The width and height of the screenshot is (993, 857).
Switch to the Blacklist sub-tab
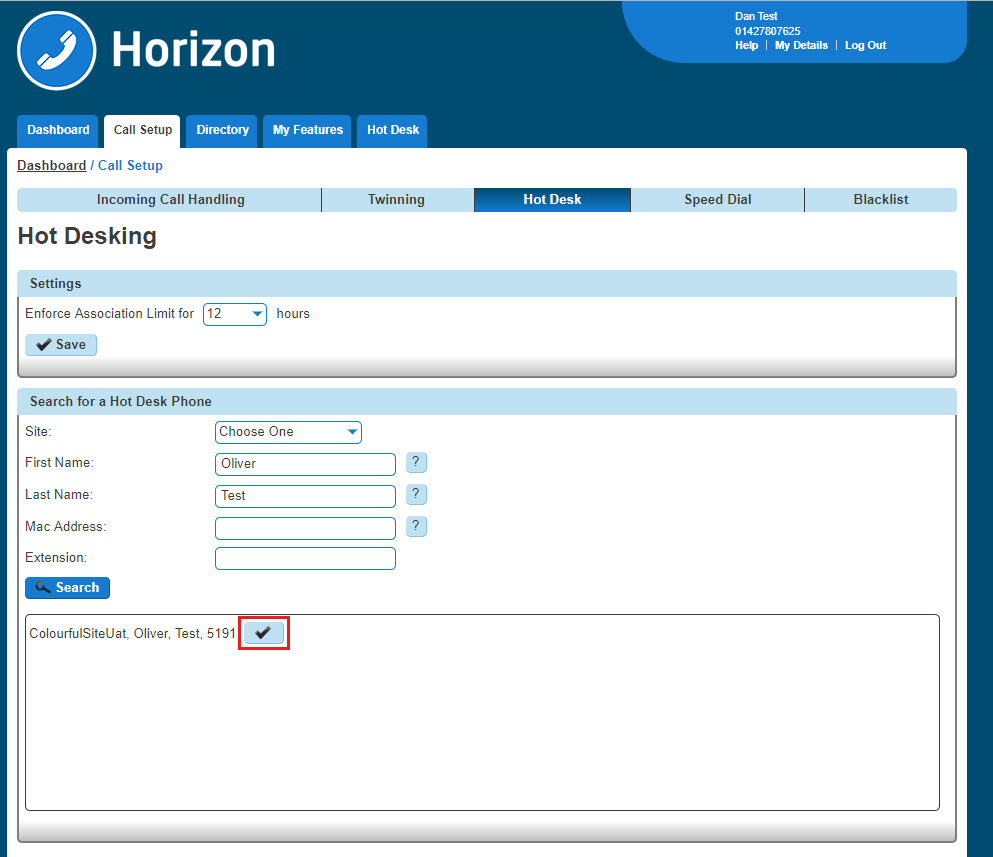point(881,200)
